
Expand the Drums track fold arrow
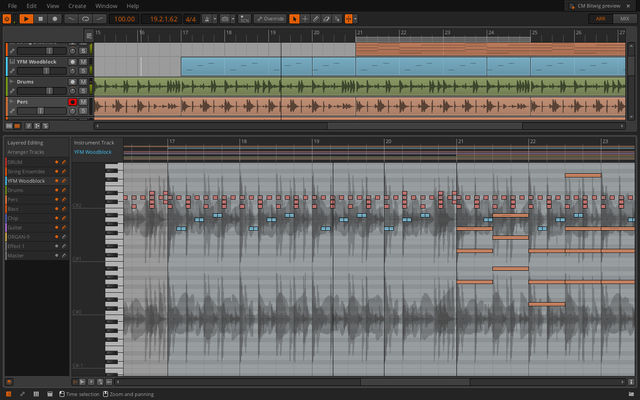pyautogui.click(x=12, y=82)
